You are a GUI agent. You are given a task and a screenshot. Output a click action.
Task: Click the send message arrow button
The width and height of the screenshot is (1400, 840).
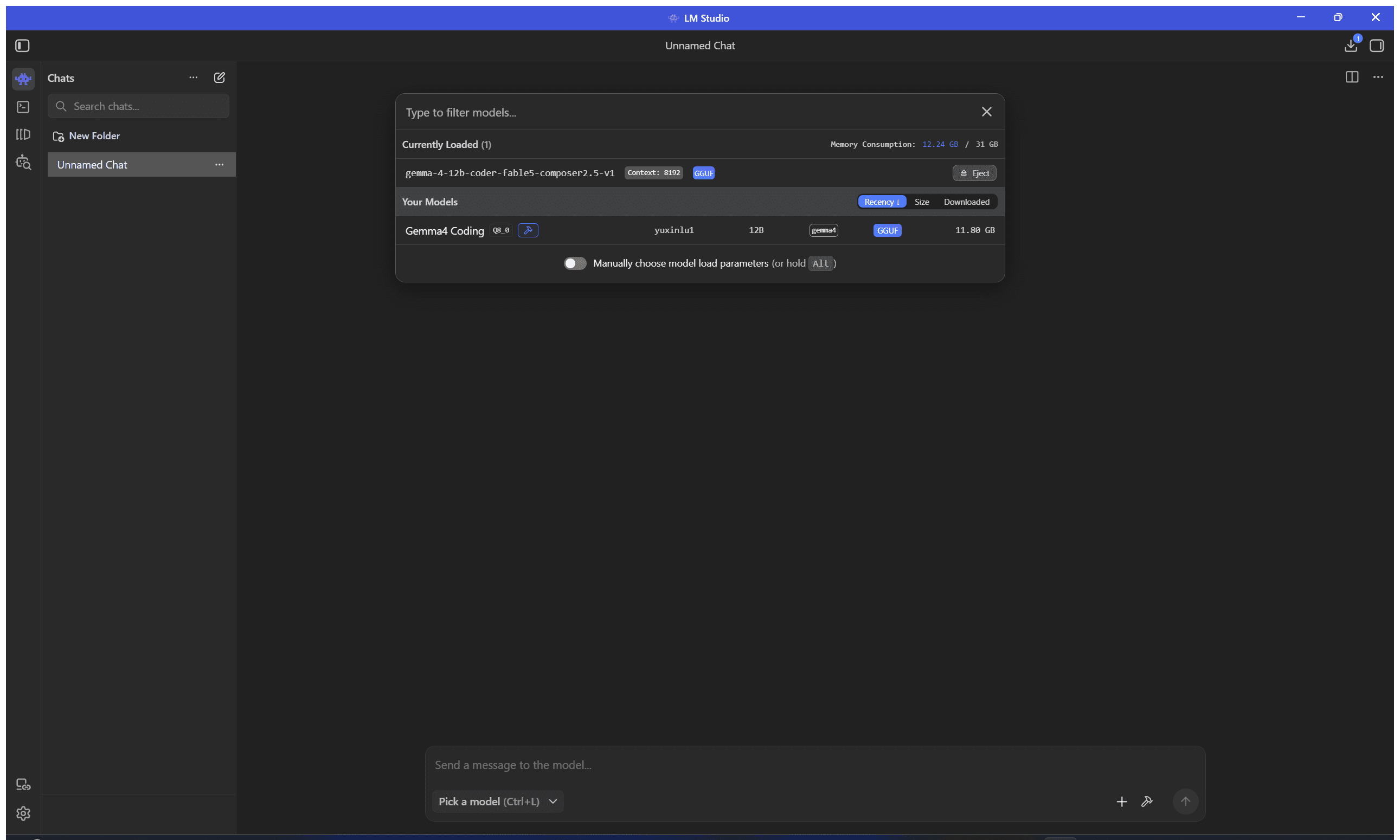1185,802
